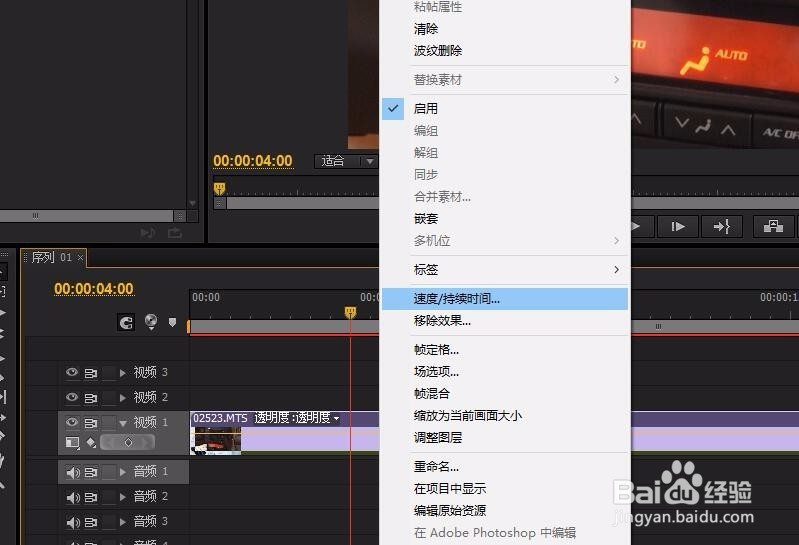Toggle the Snap magnet icon in timeline
The image size is (799, 545).
tap(126, 322)
